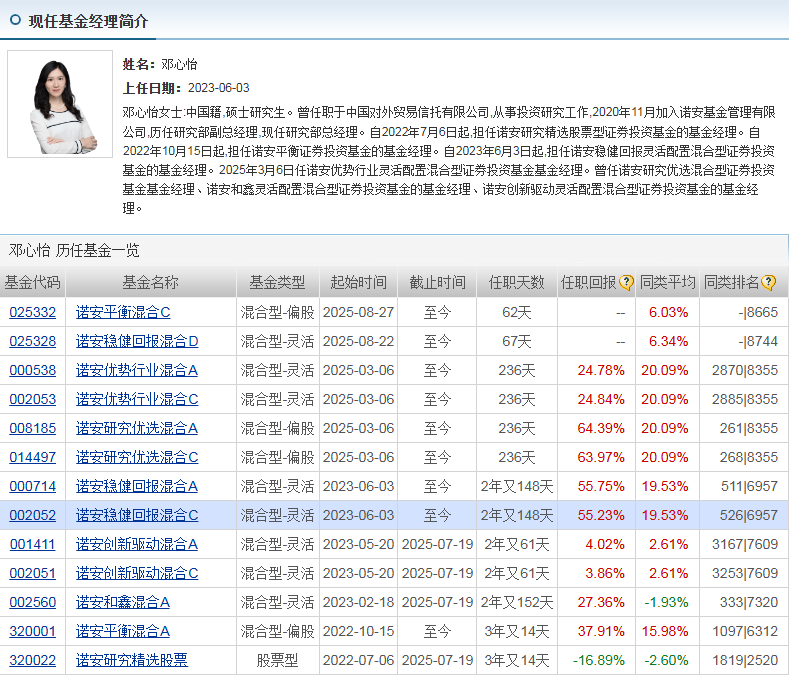
Task: Click the 同类平均 column header
Action: [667, 282]
